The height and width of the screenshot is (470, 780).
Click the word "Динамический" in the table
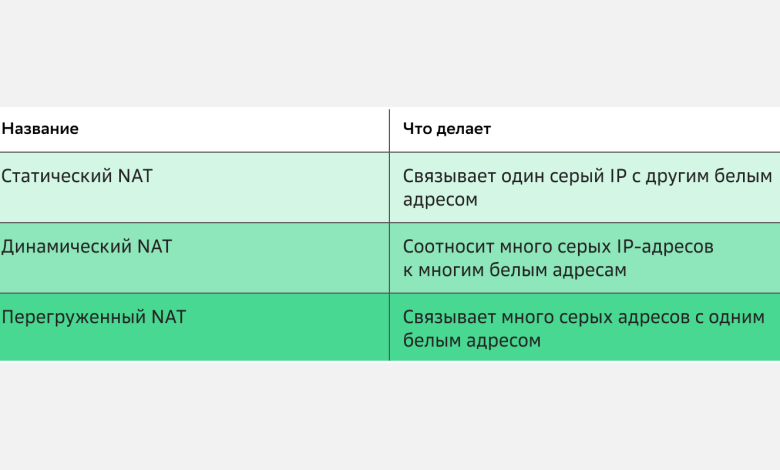coord(66,247)
